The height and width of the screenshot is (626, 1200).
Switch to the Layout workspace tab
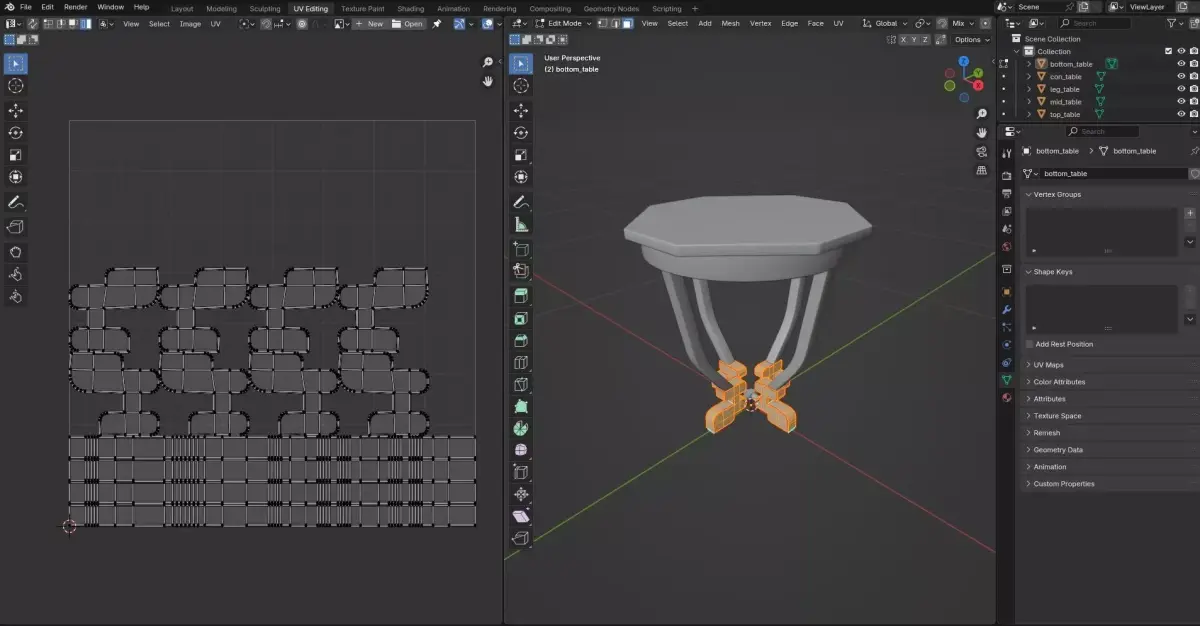(x=182, y=8)
